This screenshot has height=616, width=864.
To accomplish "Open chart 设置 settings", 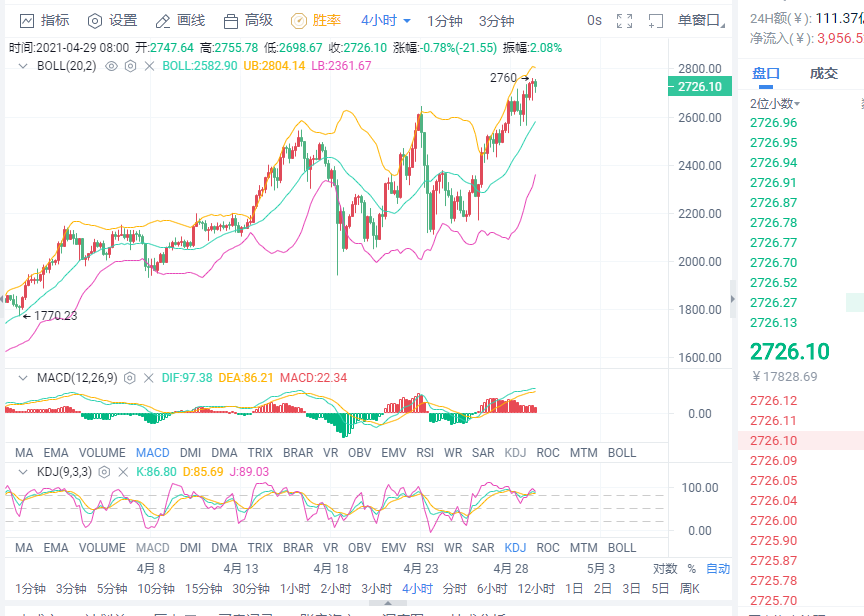I will [x=112, y=20].
